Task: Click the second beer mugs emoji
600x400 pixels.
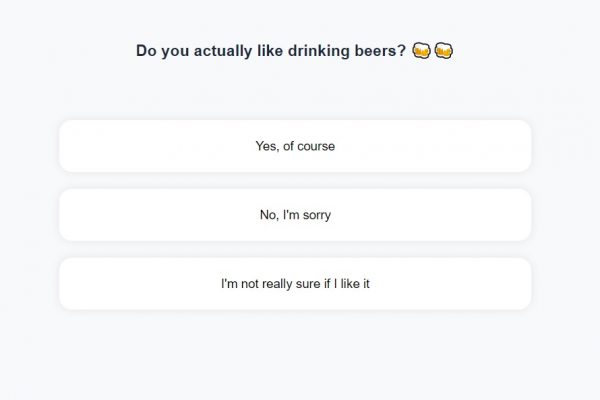Action: tap(444, 51)
